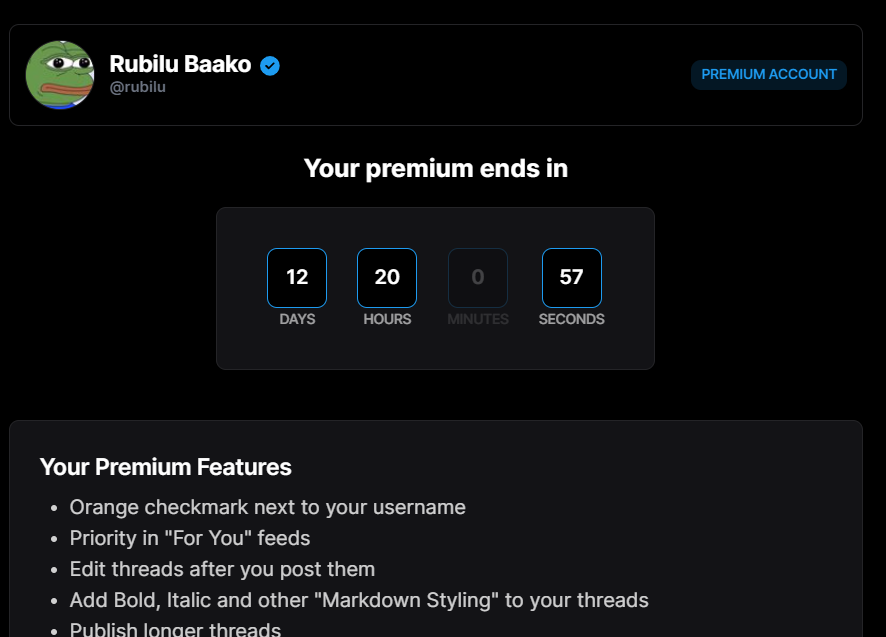Select the days counter box showing 12

pos(297,278)
